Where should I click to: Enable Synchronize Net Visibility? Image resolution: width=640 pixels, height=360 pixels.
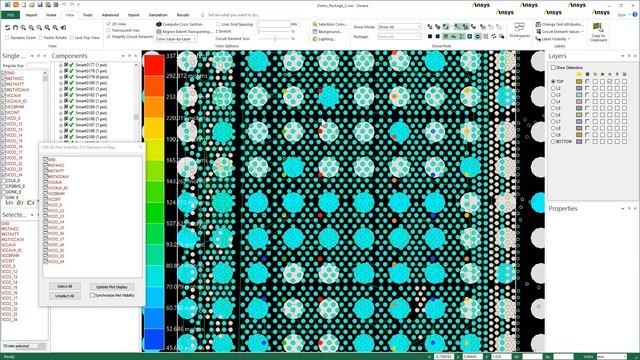point(92,295)
